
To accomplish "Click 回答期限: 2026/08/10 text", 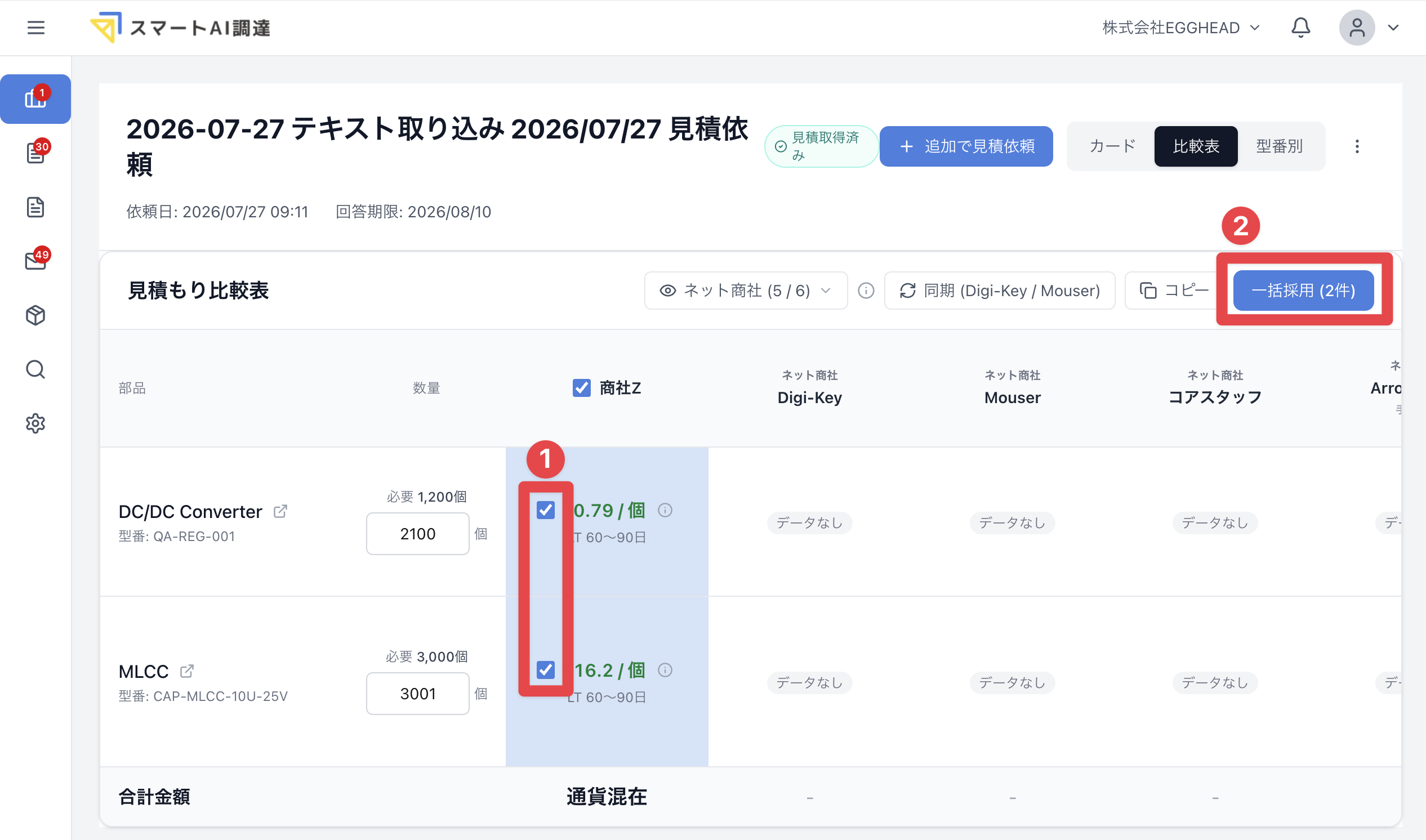I will (413, 212).
